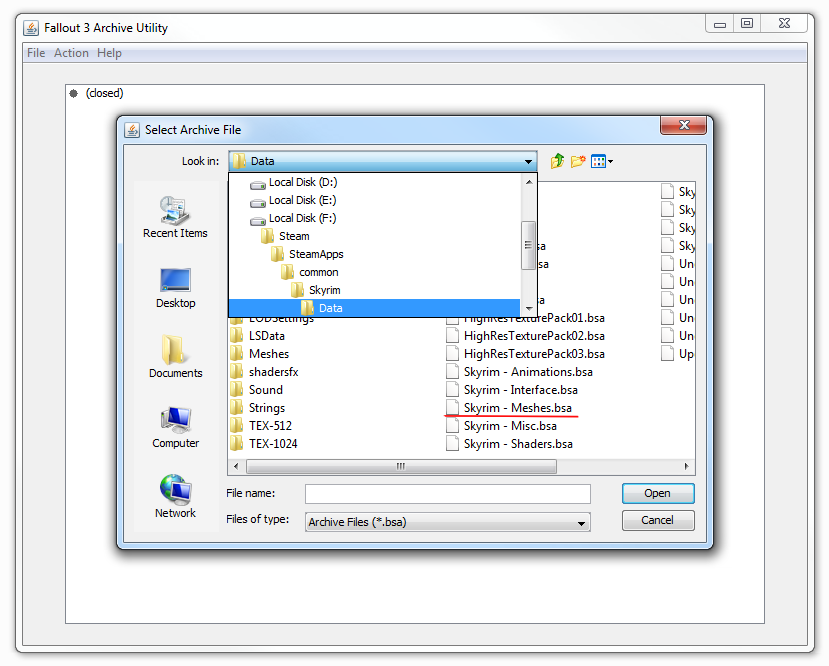The height and width of the screenshot is (666, 829).
Task: Select the TEX-512 folder
Action: point(261,426)
